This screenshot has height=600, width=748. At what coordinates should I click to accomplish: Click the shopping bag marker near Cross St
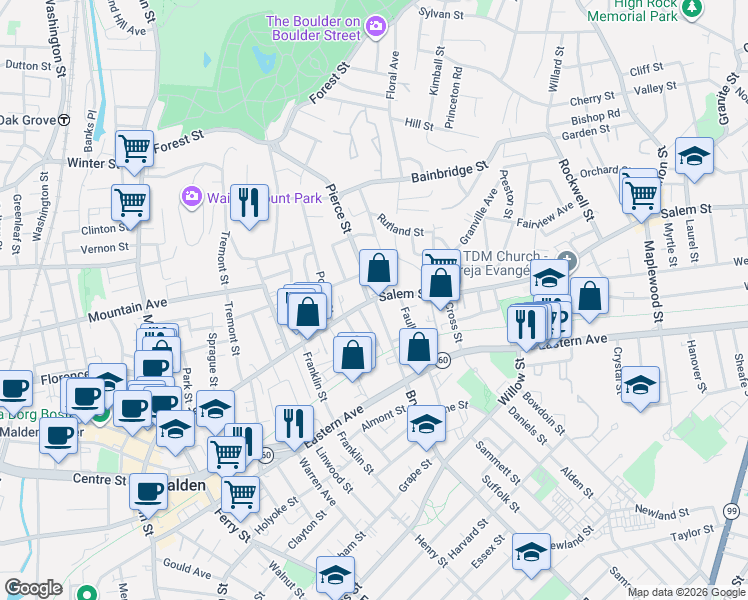pos(441,285)
